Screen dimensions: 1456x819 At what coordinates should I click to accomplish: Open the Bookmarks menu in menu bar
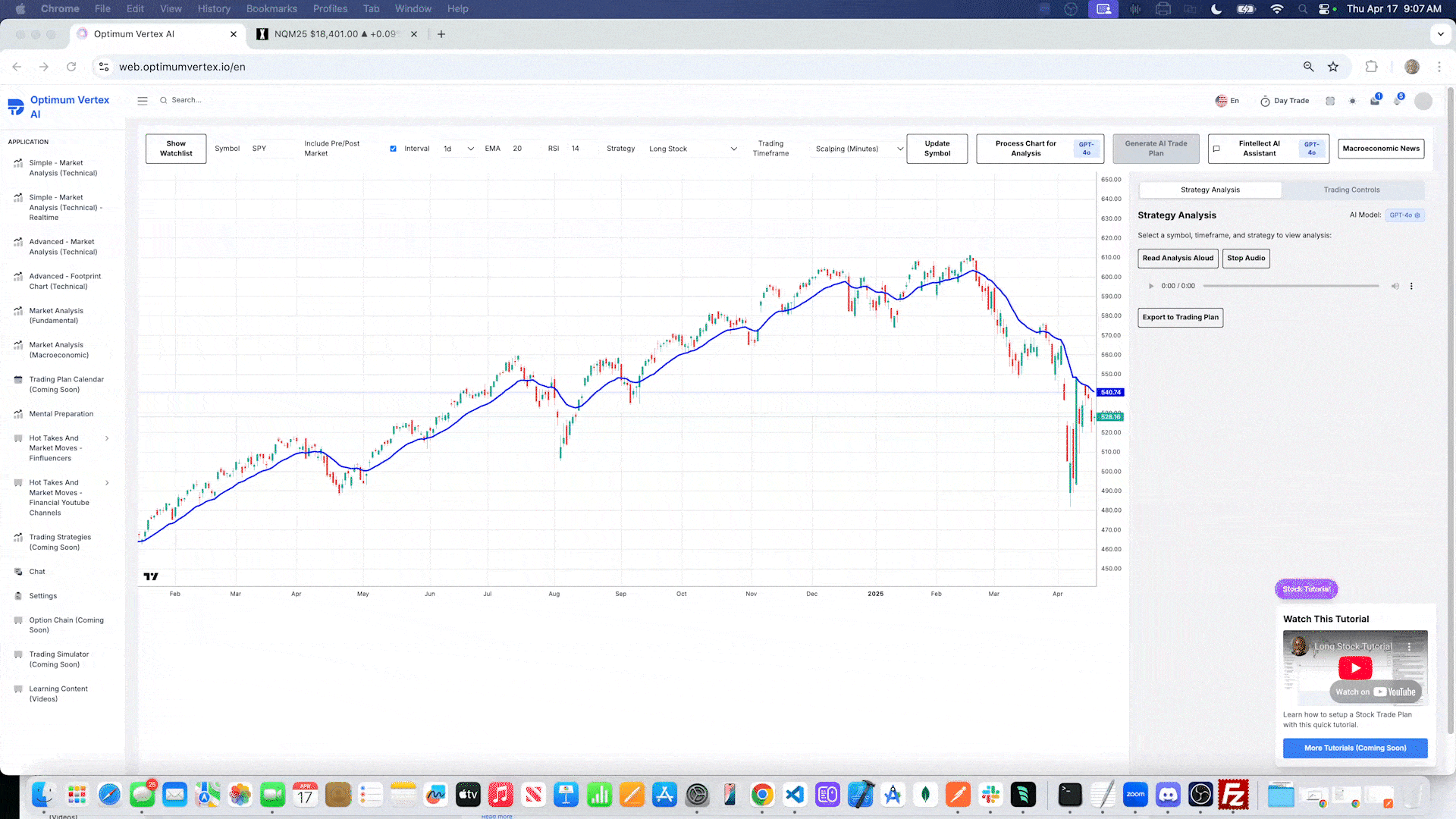[x=271, y=9]
